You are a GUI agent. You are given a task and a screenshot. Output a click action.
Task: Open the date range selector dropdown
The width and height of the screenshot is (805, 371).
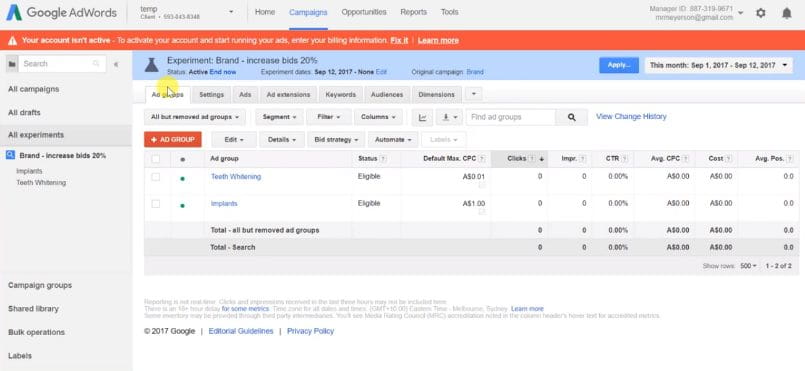coord(718,65)
